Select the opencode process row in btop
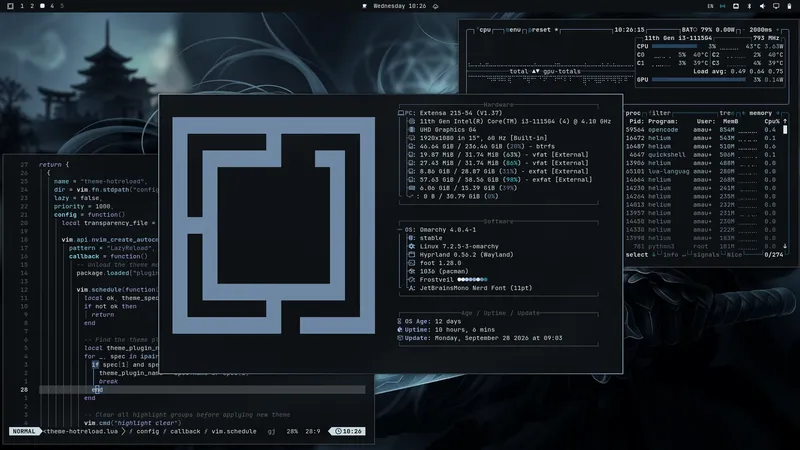 [702, 130]
